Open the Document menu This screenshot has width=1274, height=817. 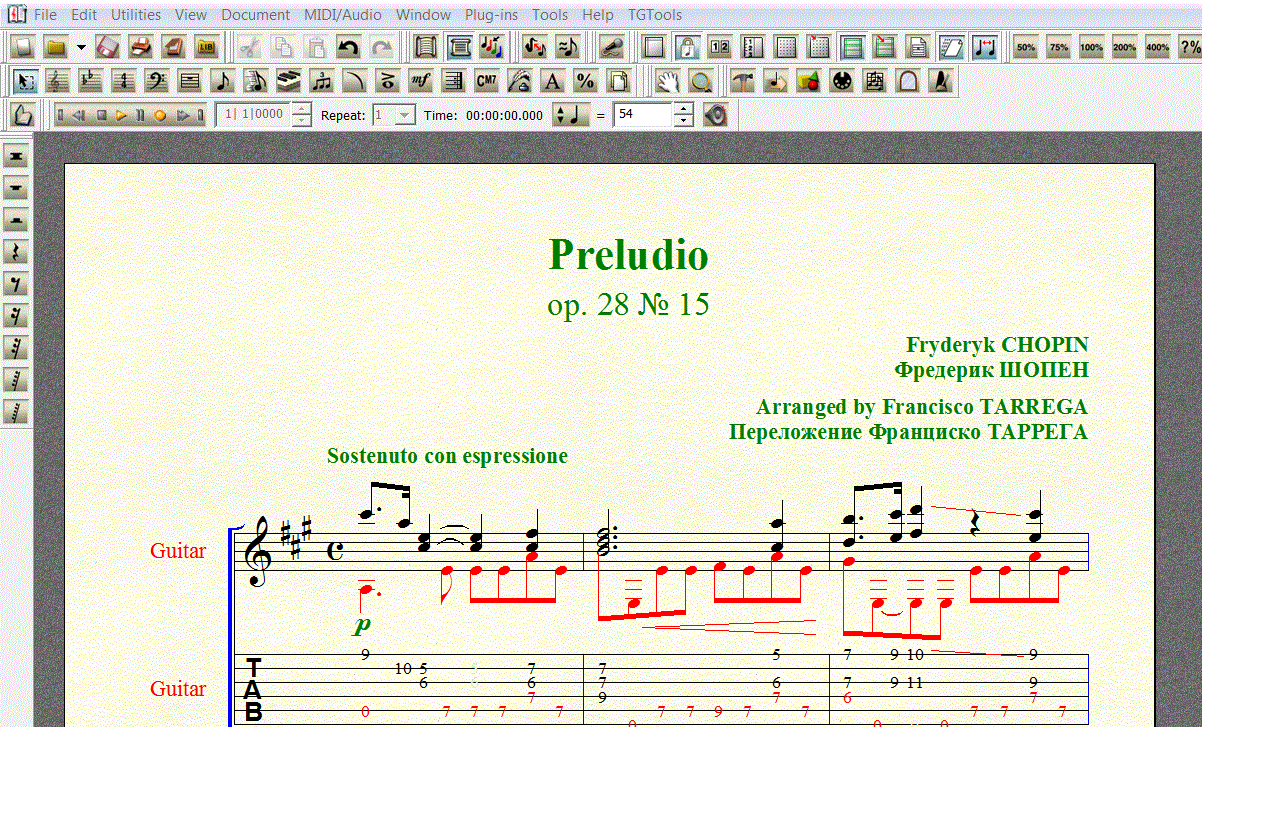256,15
